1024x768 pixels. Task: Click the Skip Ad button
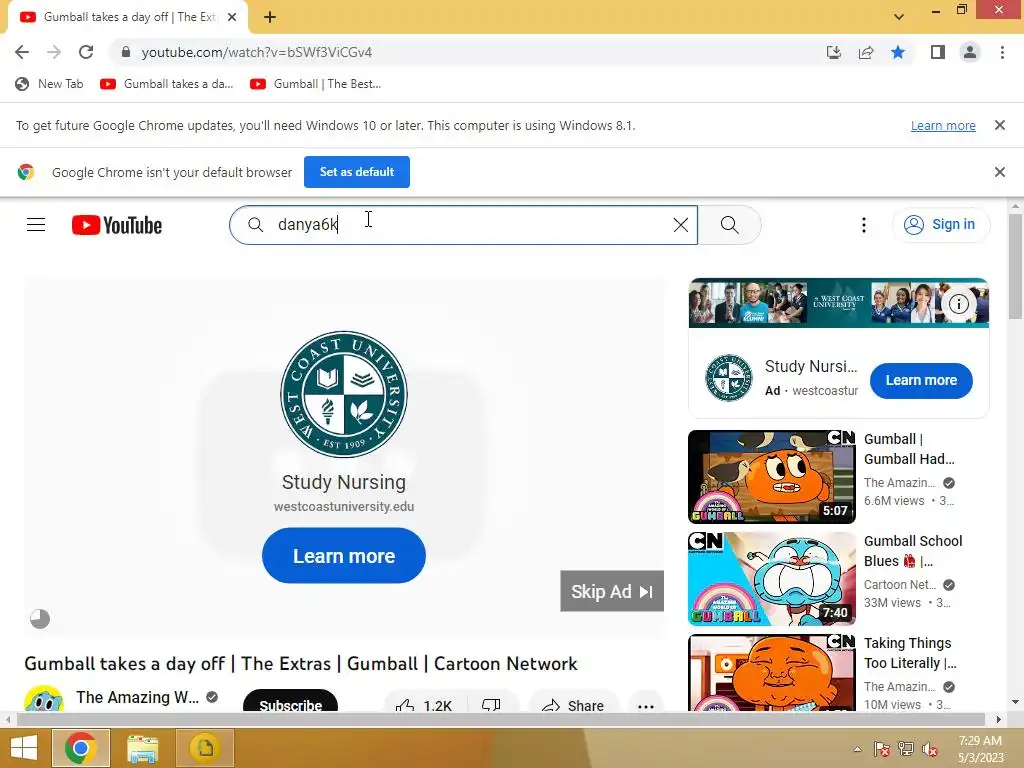point(612,591)
